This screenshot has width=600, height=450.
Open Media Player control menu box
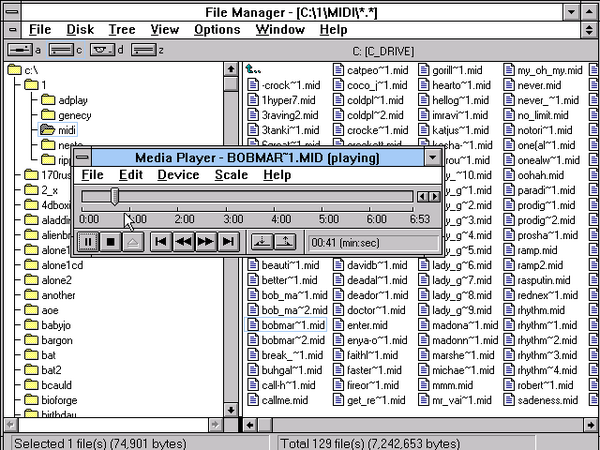point(82,157)
